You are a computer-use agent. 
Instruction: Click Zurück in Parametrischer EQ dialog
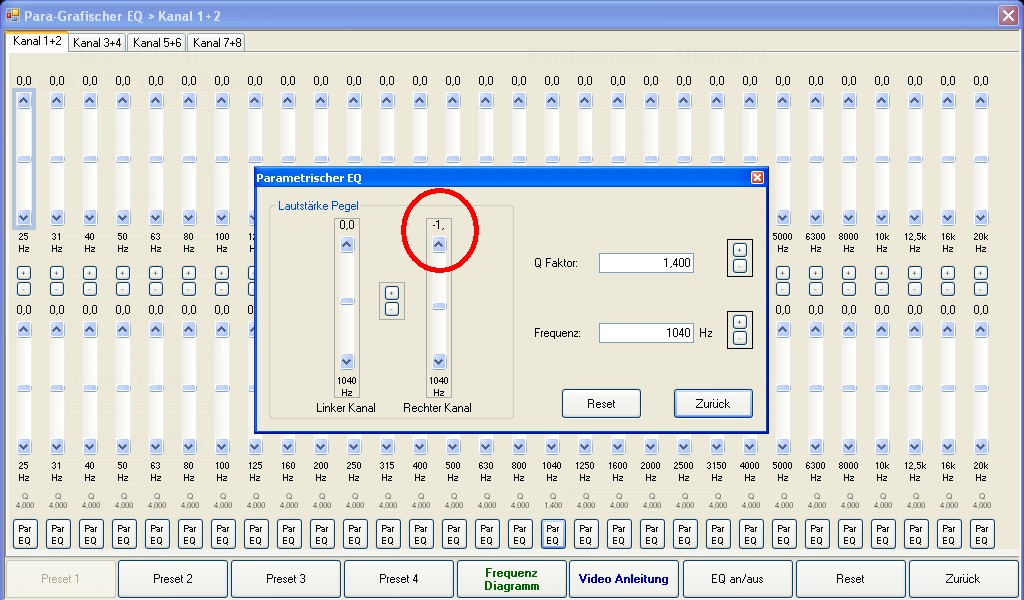713,403
